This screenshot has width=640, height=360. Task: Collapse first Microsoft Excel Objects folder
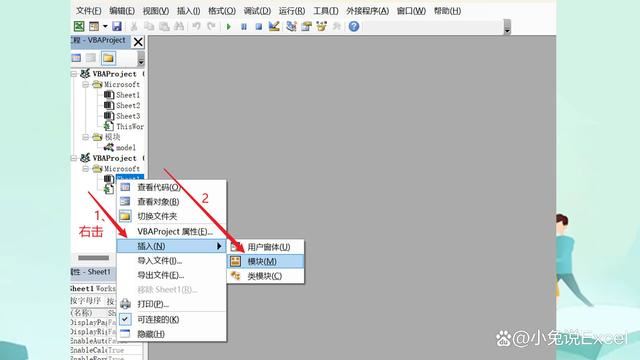pos(85,84)
